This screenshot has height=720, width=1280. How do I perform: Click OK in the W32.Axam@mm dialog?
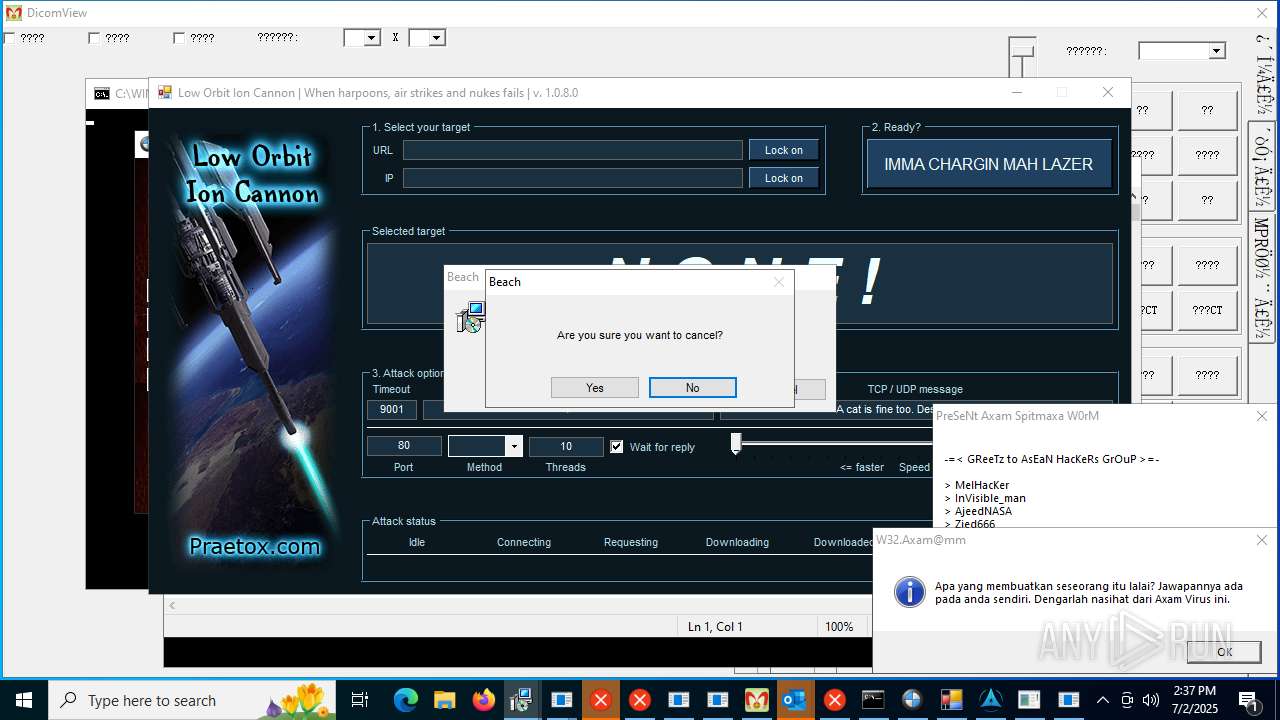[1224, 651]
